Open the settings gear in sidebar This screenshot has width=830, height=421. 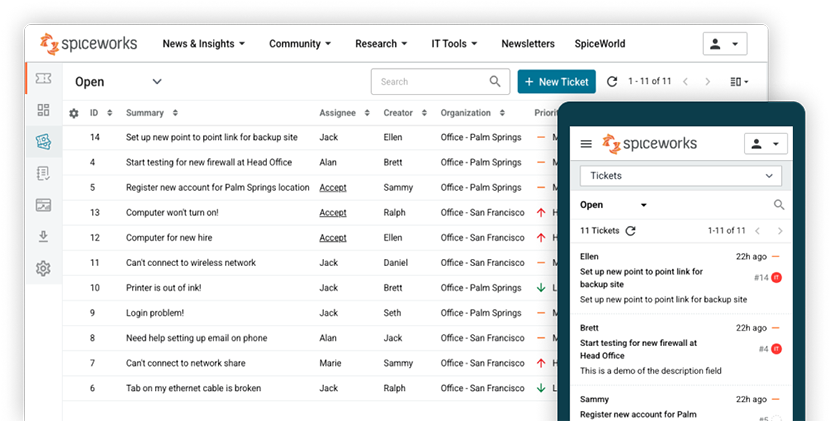43,268
